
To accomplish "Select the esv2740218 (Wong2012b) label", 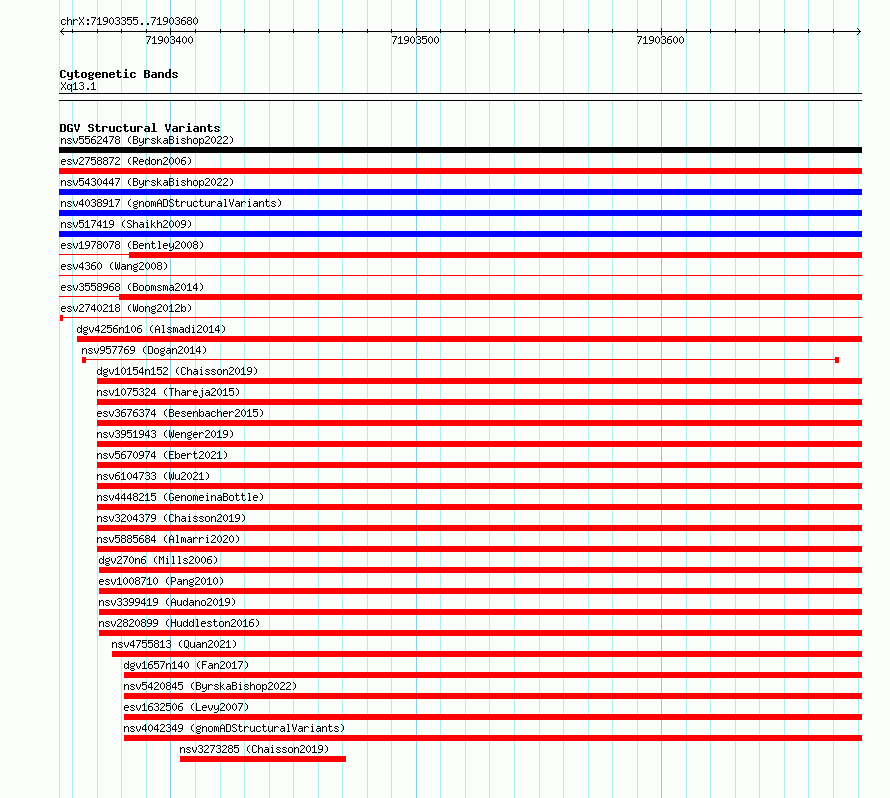I will tap(126, 308).
